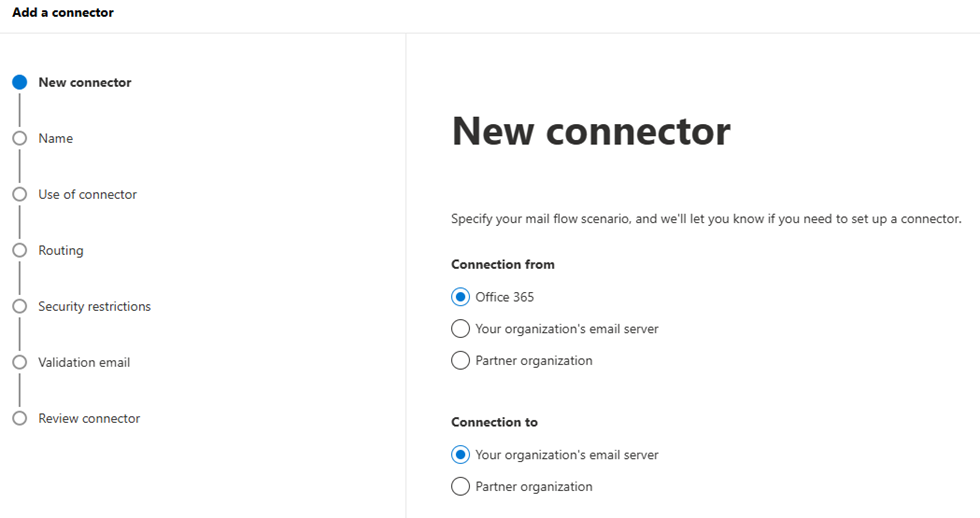
Task: Click the Routing step circle marker
Action: coord(19,251)
